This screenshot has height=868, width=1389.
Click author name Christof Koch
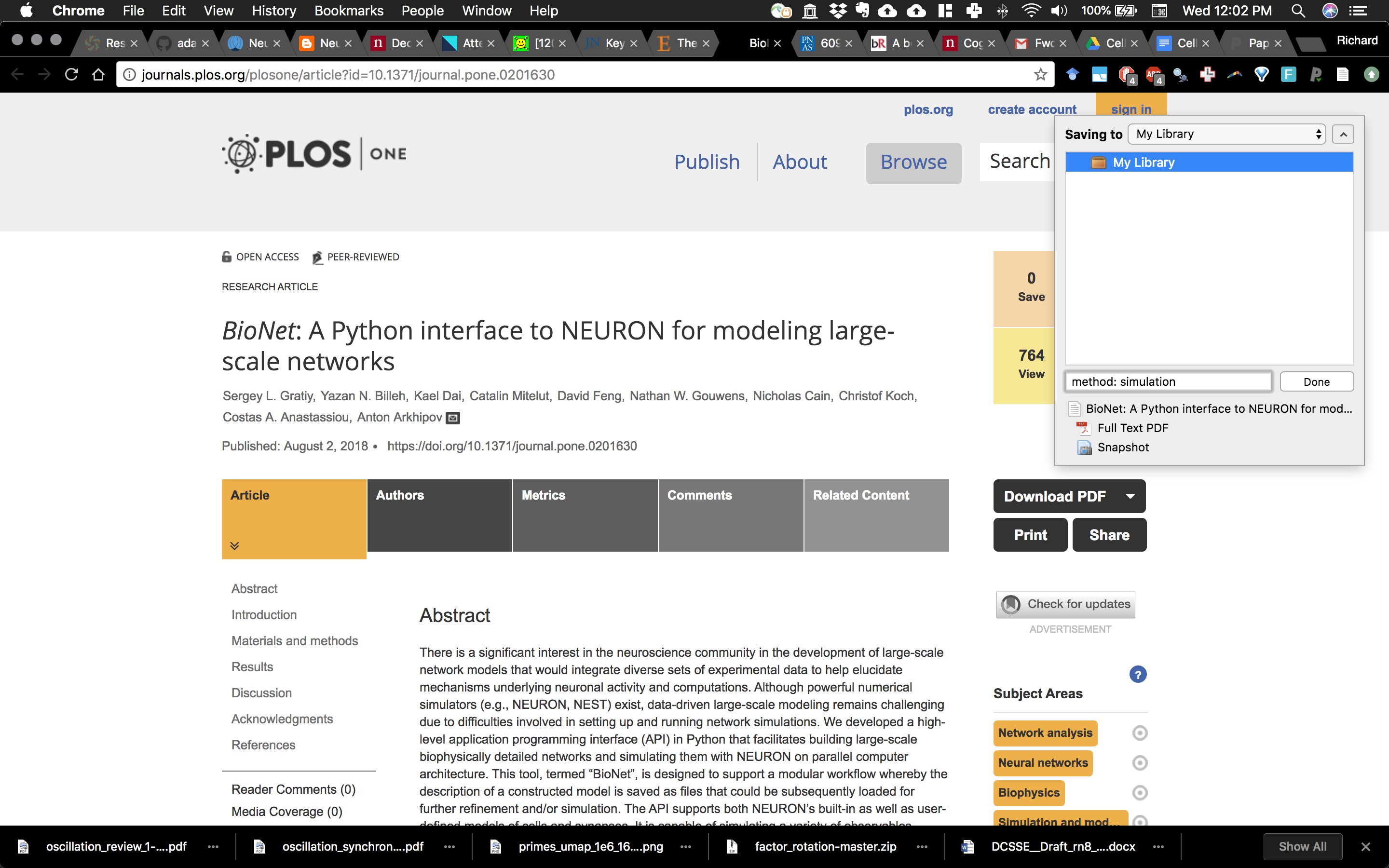(876, 396)
